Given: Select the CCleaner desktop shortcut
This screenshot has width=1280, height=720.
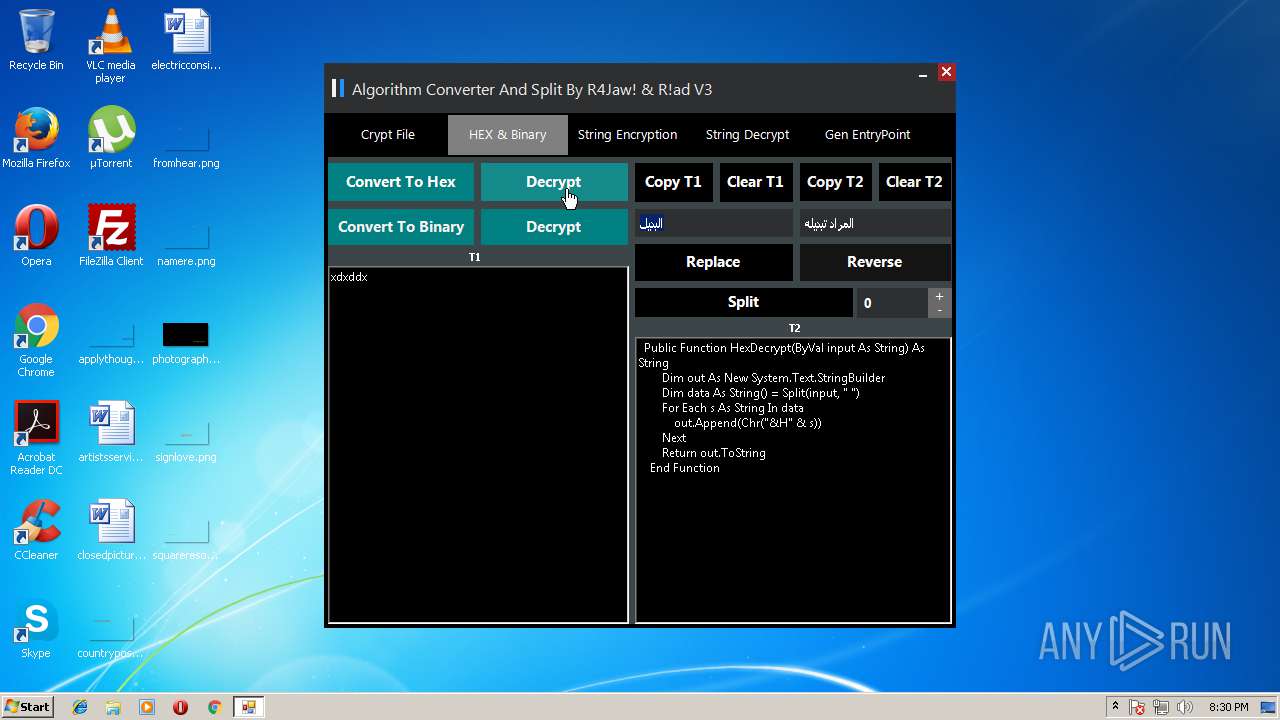Looking at the screenshot, I should tap(36, 530).
